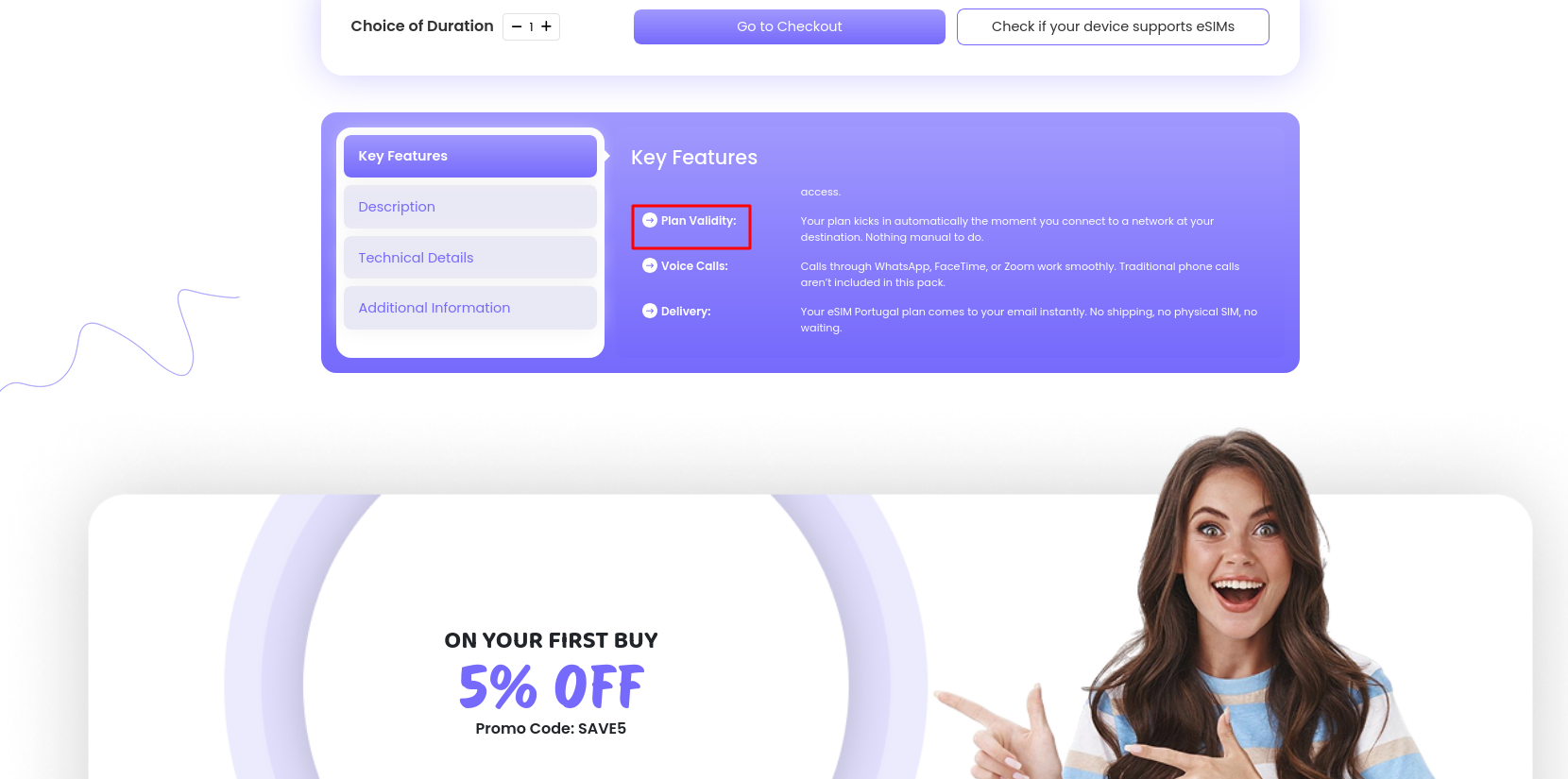
Task: Click the Plan Validity label
Action: coord(698,221)
